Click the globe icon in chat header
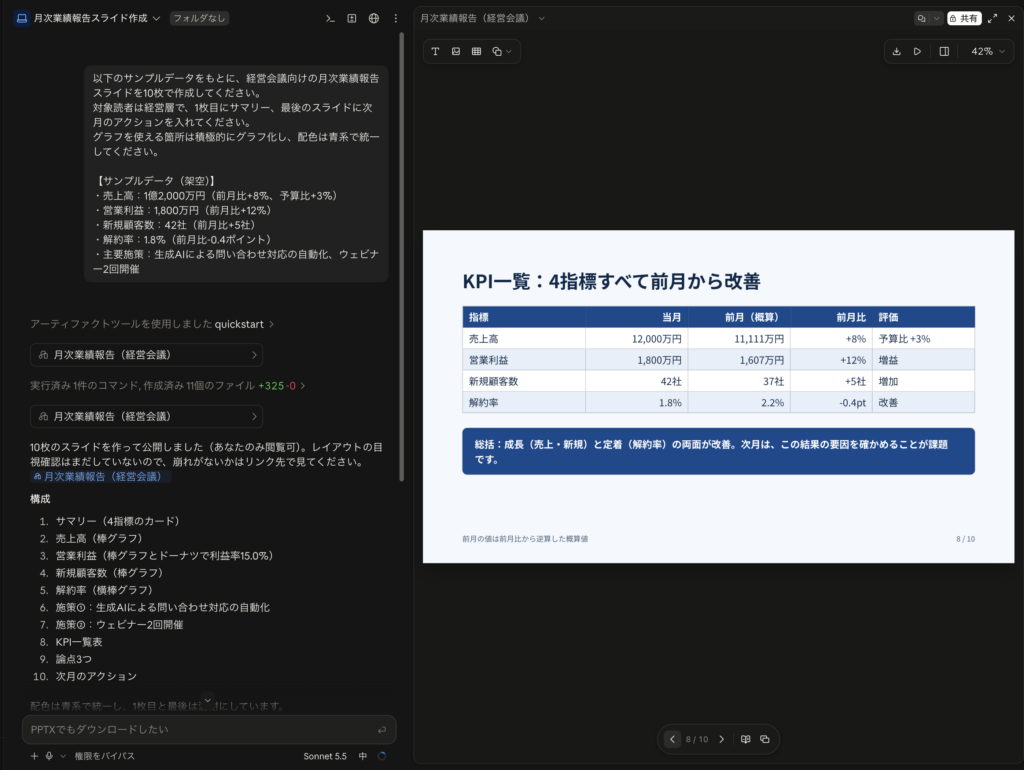The height and width of the screenshot is (770, 1024). coord(374,18)
